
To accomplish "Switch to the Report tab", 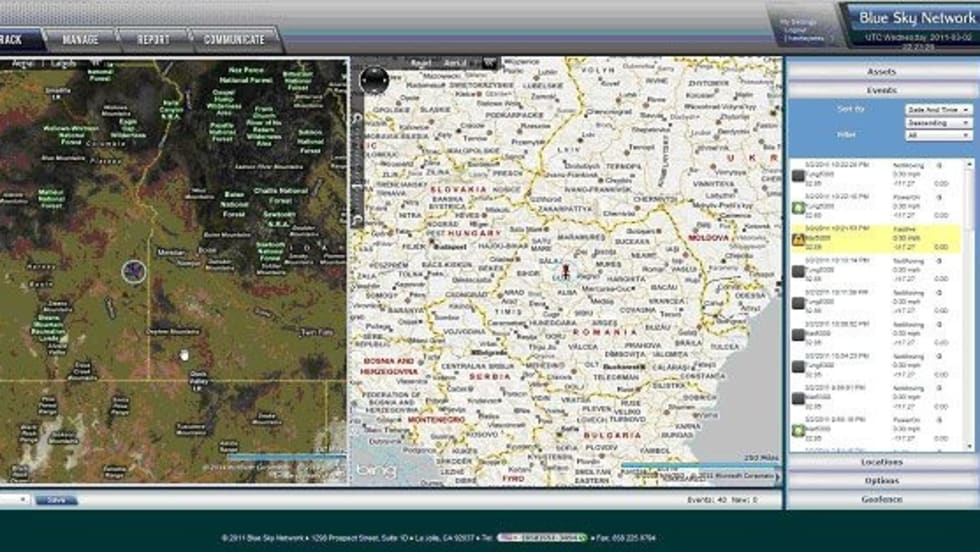I will [153, 40].
